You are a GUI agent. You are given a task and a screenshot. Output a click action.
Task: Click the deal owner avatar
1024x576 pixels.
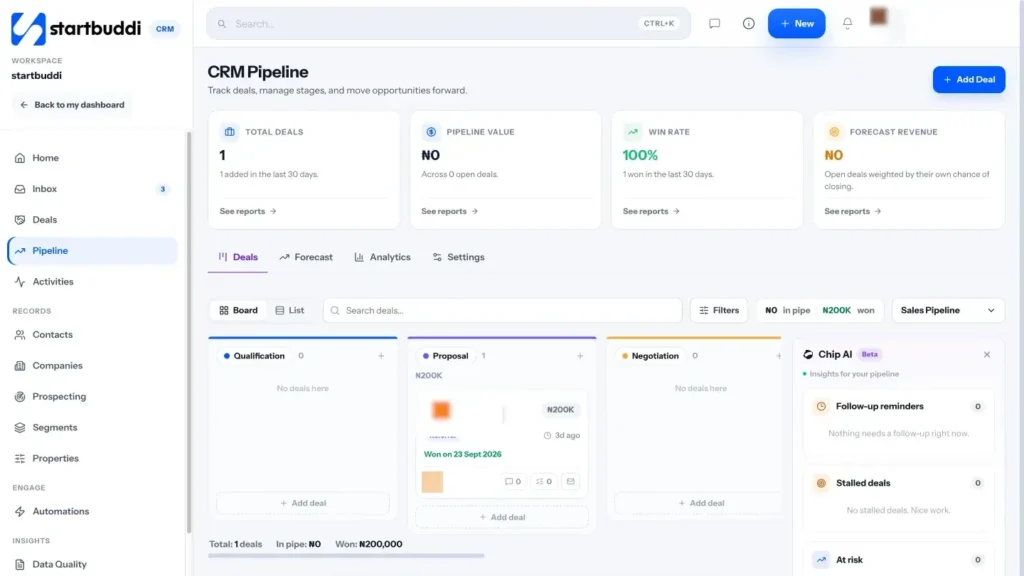tap(432, 482)
